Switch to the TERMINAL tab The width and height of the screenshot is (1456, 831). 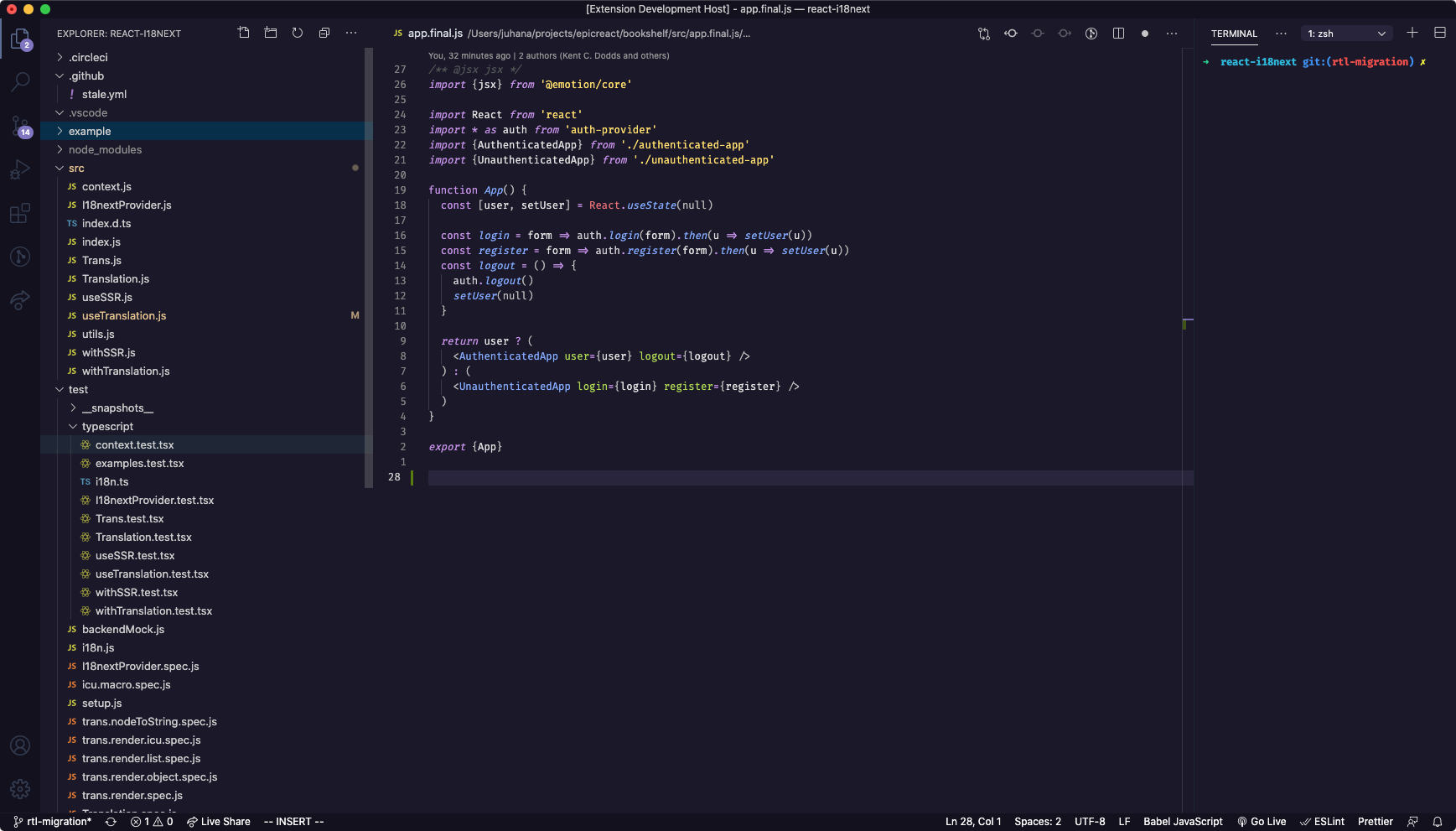pos(1233,34)
